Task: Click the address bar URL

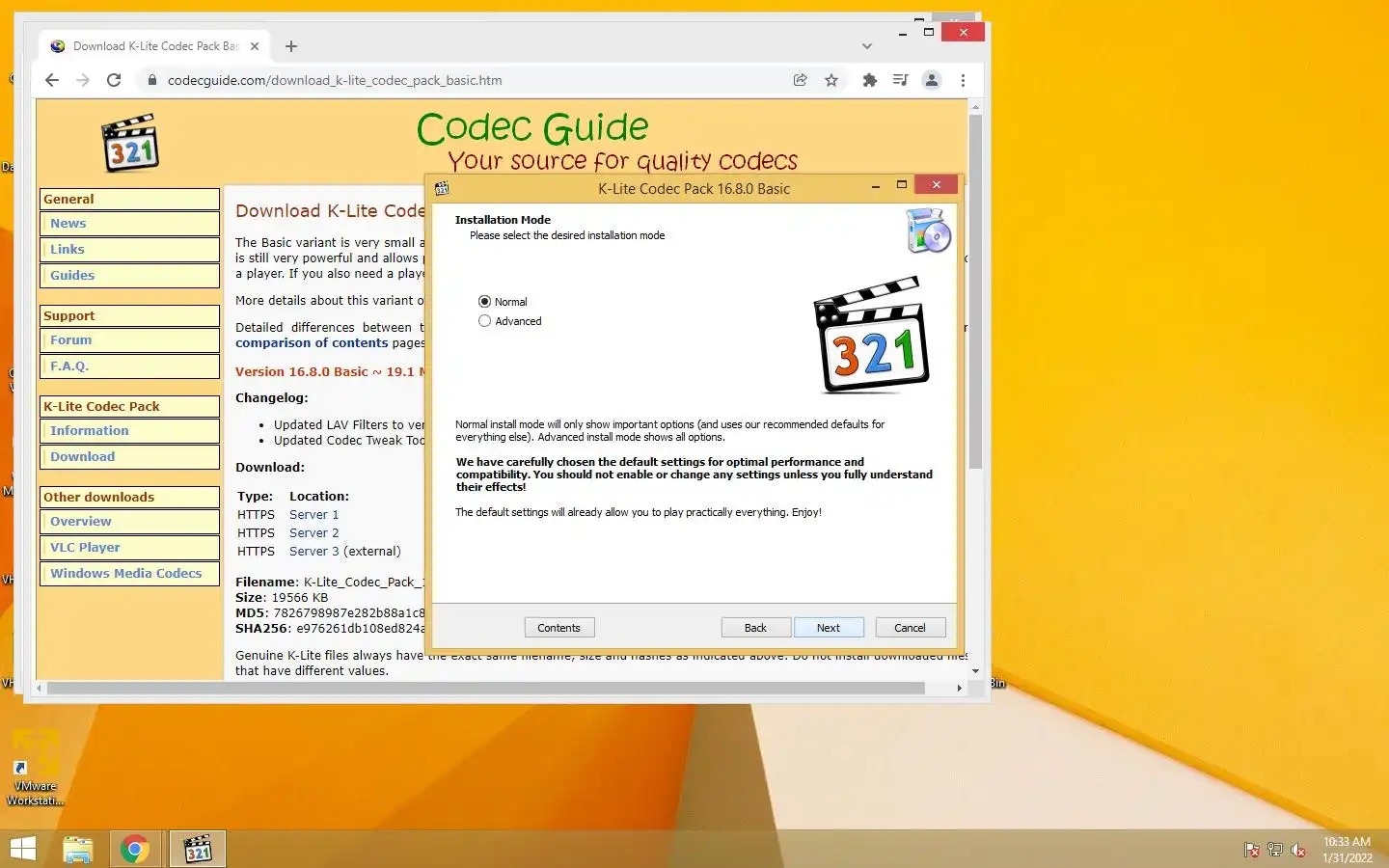Action: tap(335, 80)
